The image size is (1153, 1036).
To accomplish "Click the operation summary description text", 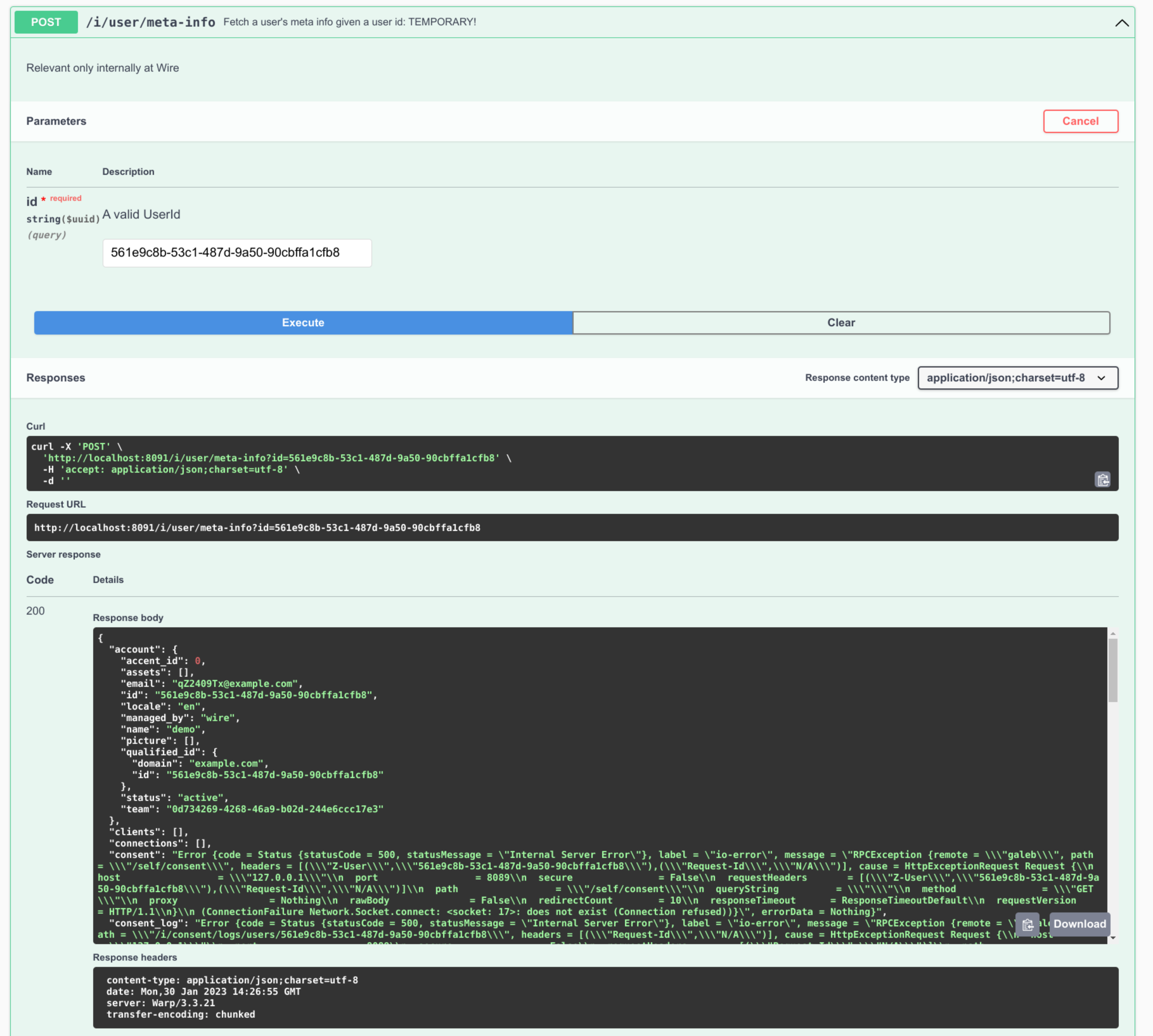I will pyautogui.click(x=350, y=22).
